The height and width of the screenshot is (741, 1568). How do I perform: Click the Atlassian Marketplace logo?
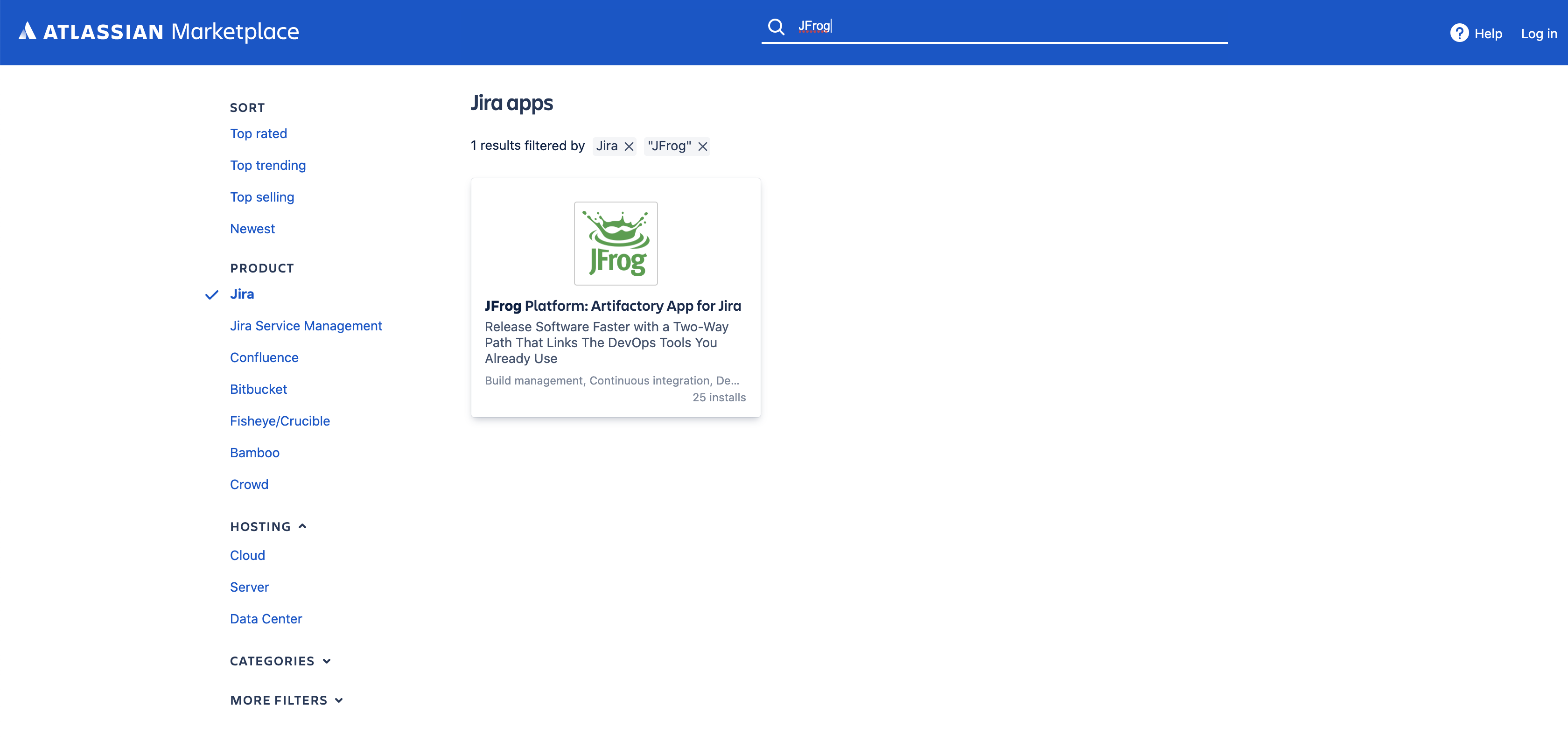point(159,32)
